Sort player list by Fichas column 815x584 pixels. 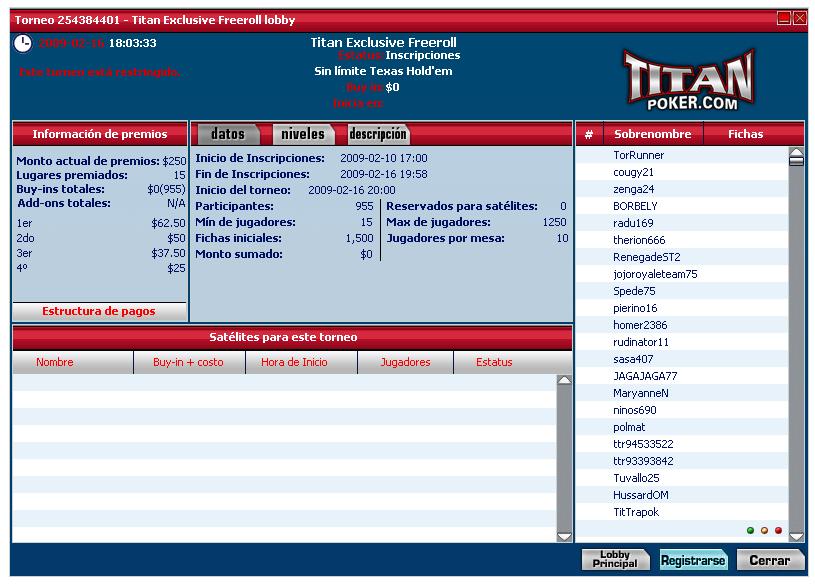tap(745, 134)
